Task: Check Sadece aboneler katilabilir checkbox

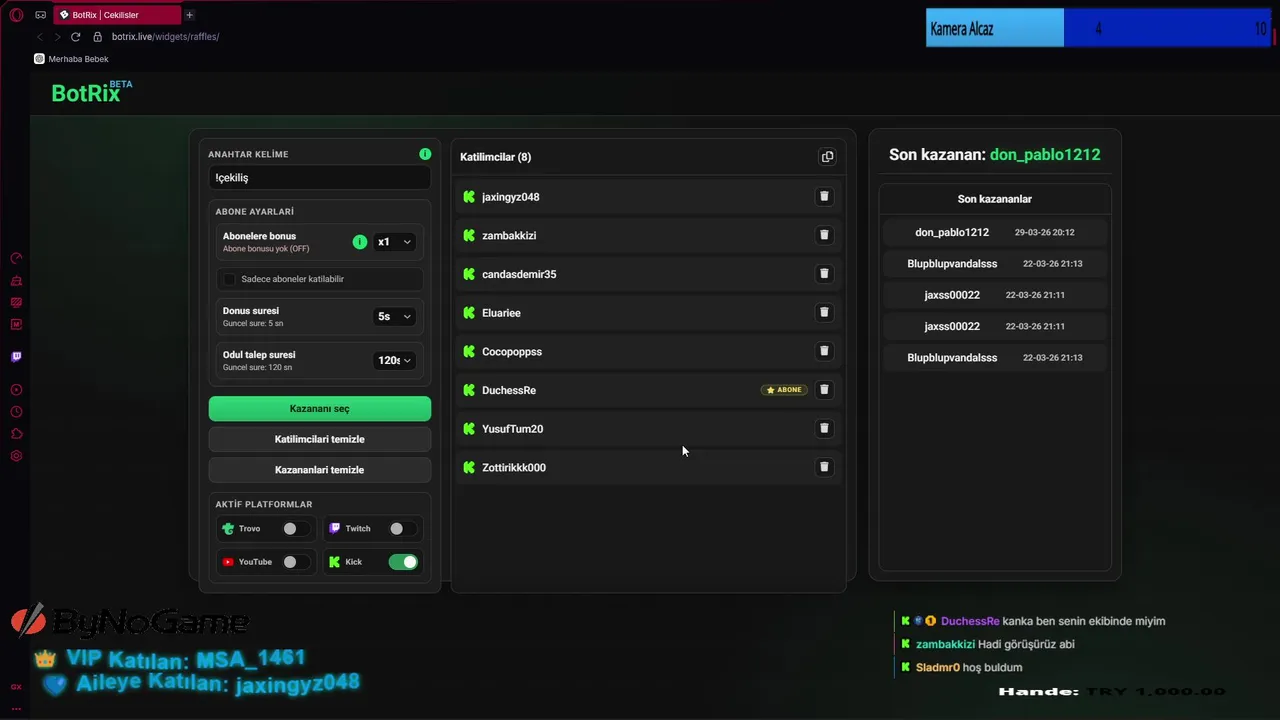Action: click(x=230, y=279)
